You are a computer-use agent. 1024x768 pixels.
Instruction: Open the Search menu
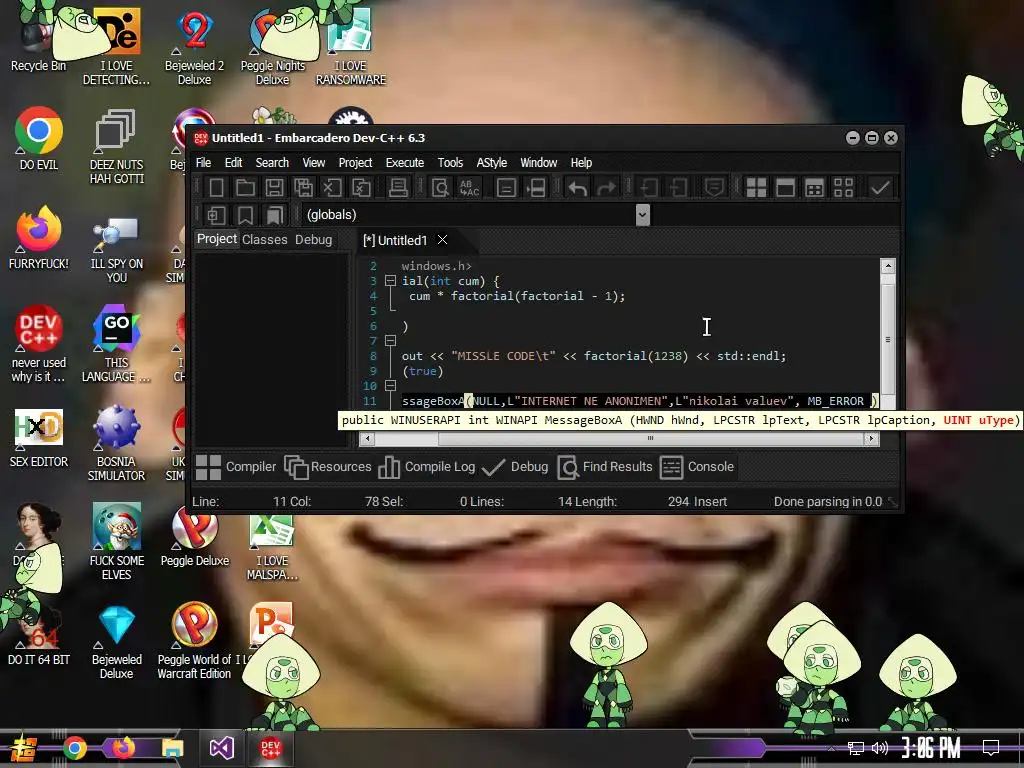pyautogui.click(x=272, y=163)
